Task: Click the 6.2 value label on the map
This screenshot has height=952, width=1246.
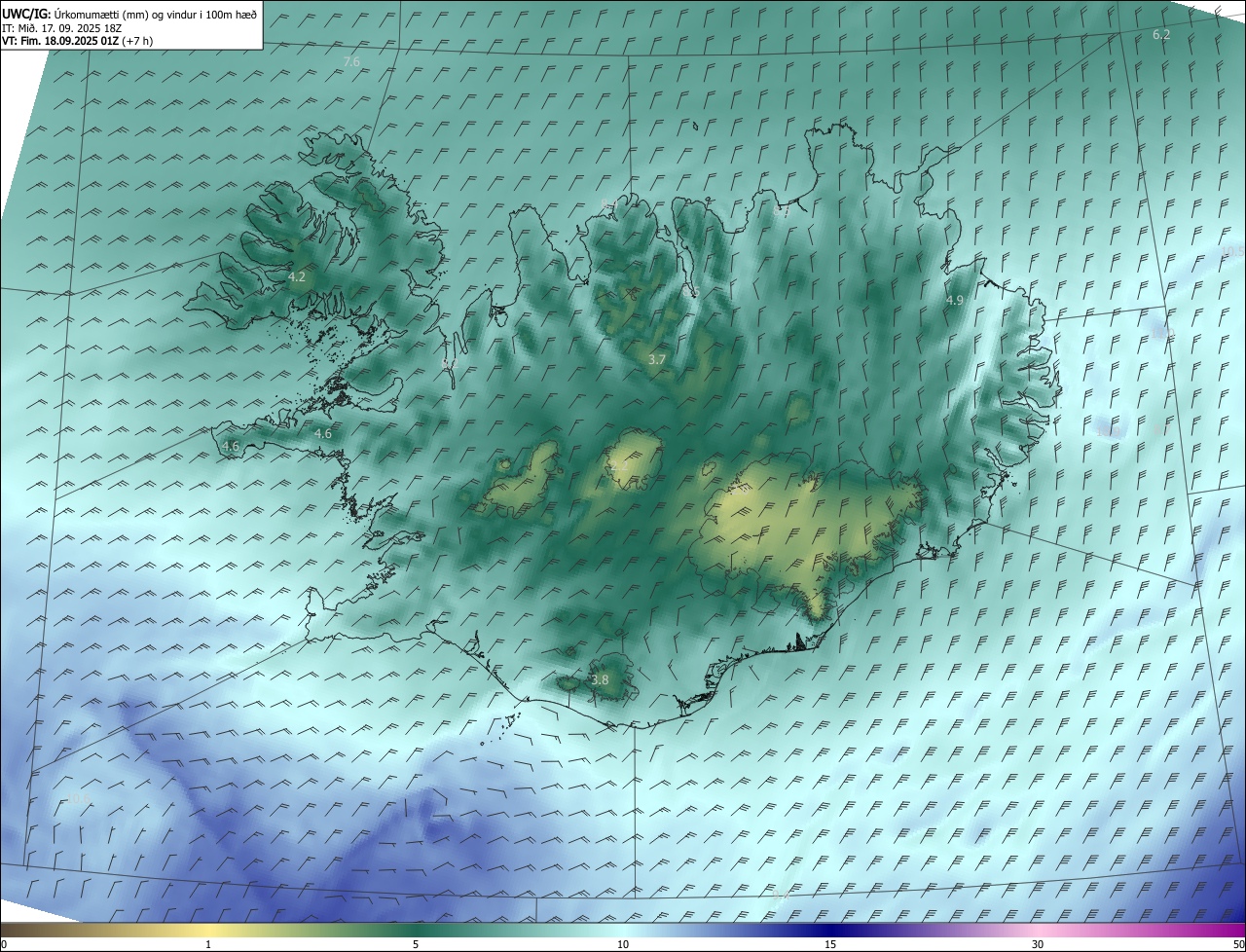Action: [1161, 34]
